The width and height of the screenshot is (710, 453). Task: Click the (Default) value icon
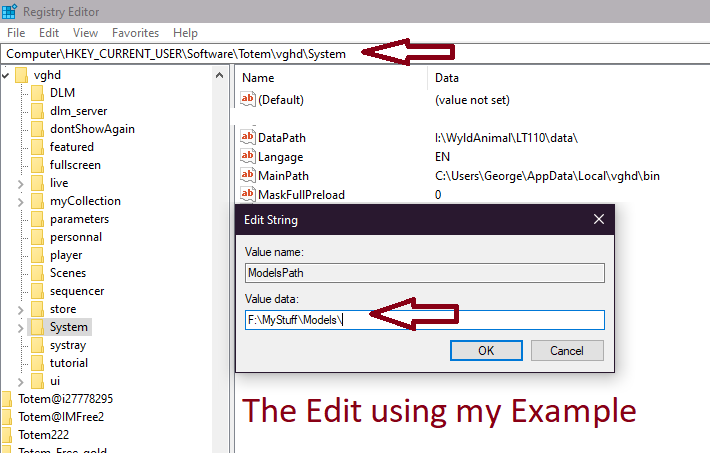coord(249,99)
